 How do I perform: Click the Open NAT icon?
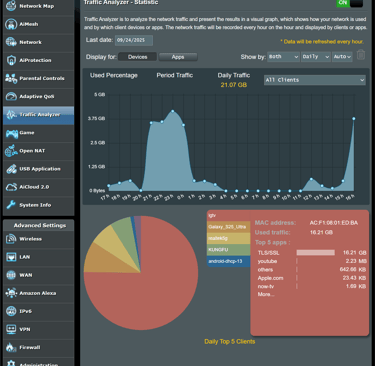coord(11,151)
